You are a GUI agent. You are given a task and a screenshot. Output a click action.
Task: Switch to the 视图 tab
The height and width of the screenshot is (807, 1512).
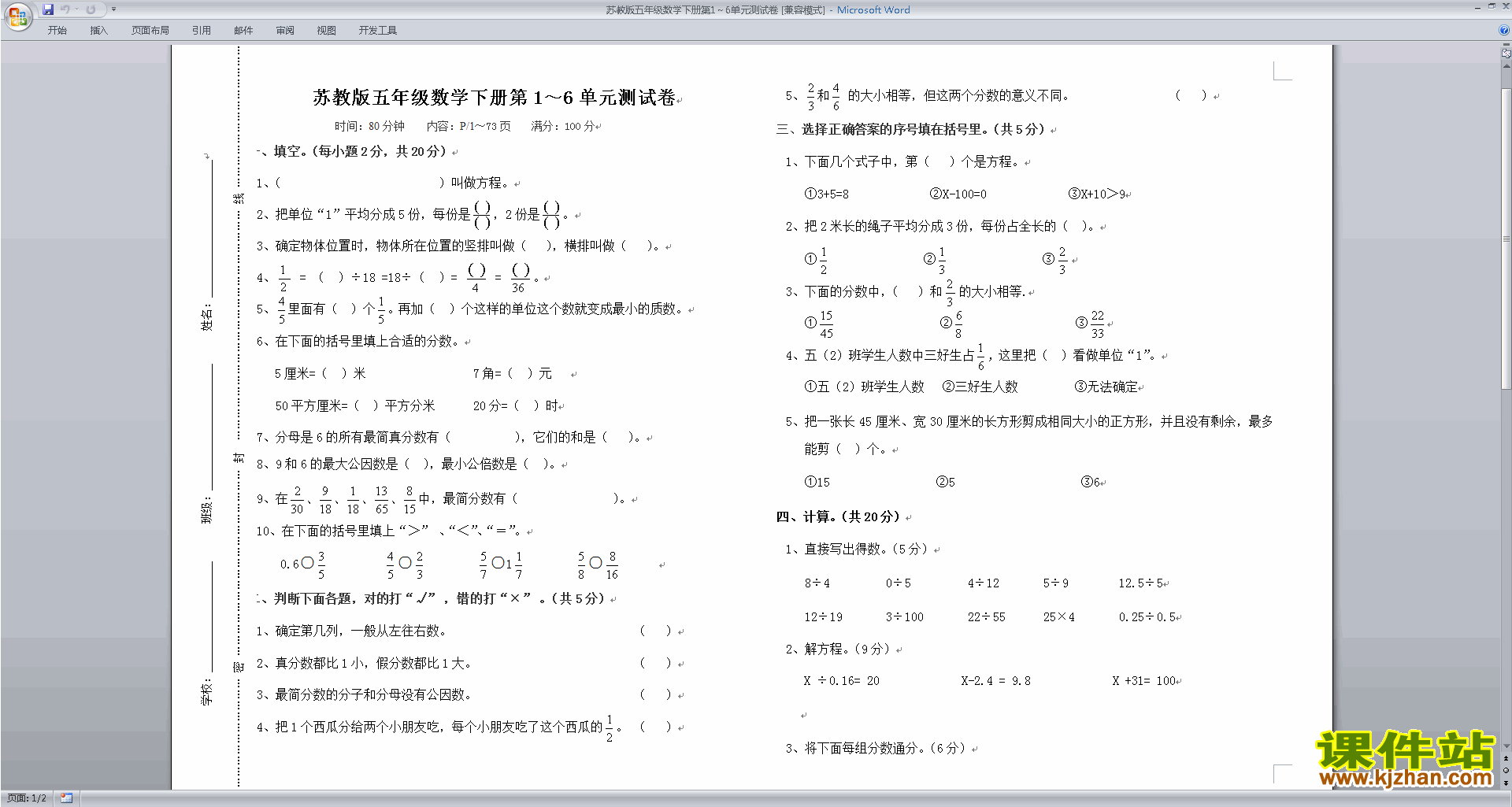pos(327,31)
